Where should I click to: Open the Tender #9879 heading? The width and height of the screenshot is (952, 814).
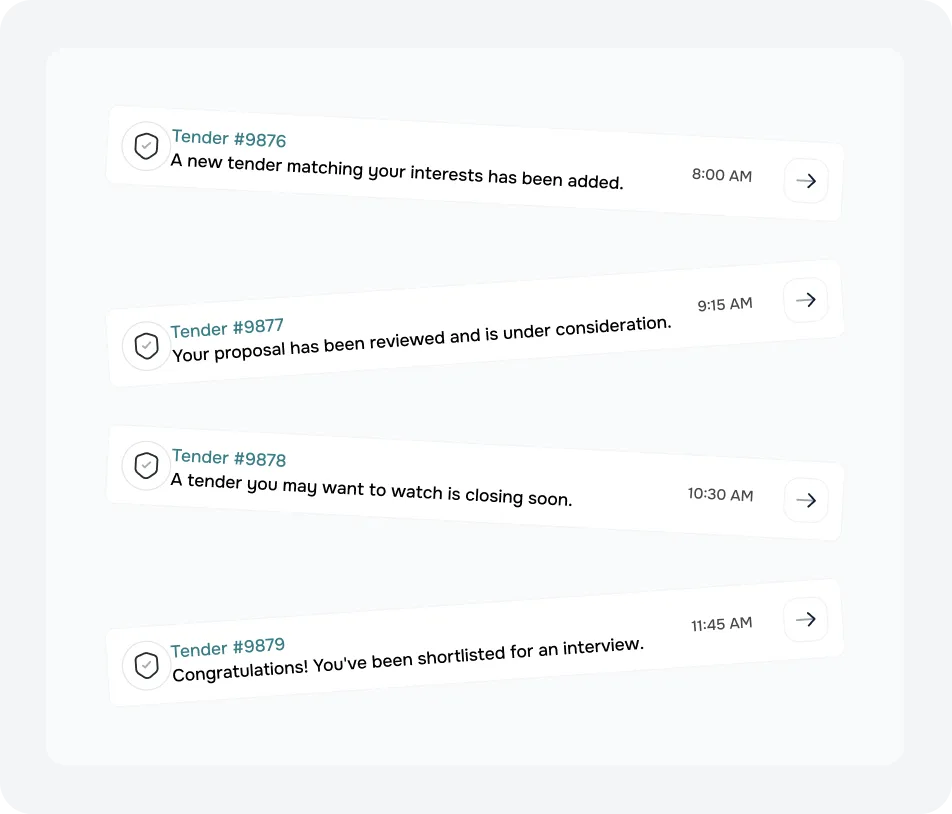click(228, 648)
